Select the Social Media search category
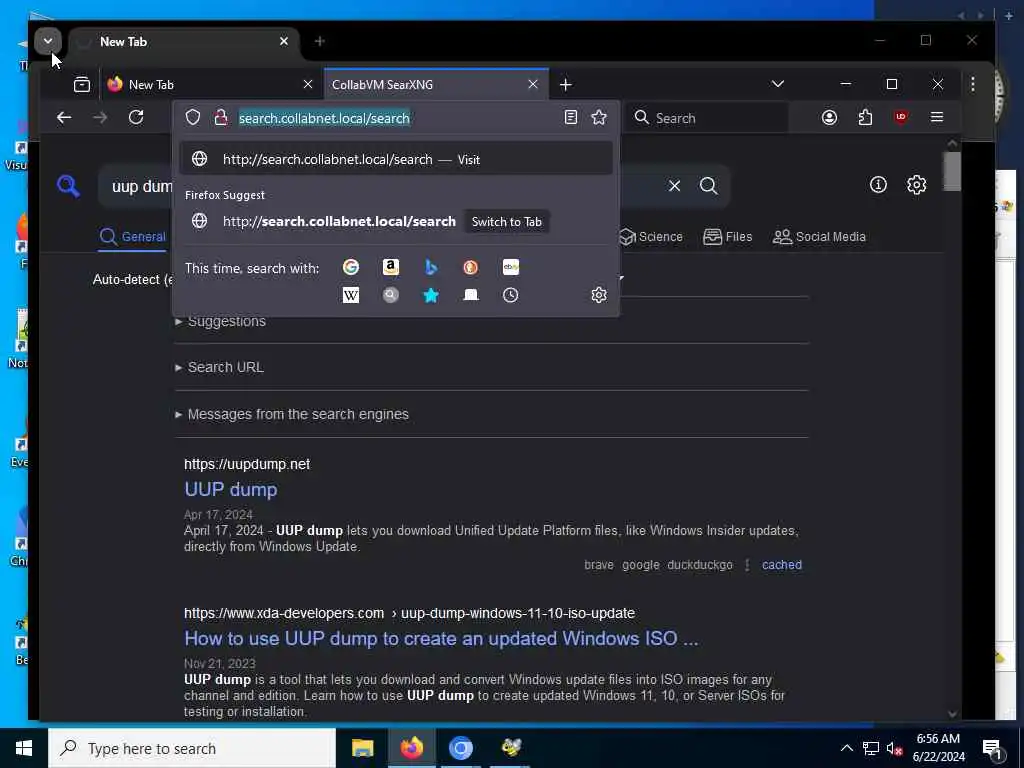This screenshot has height=768, width=1024. click(x=819, y=237)
